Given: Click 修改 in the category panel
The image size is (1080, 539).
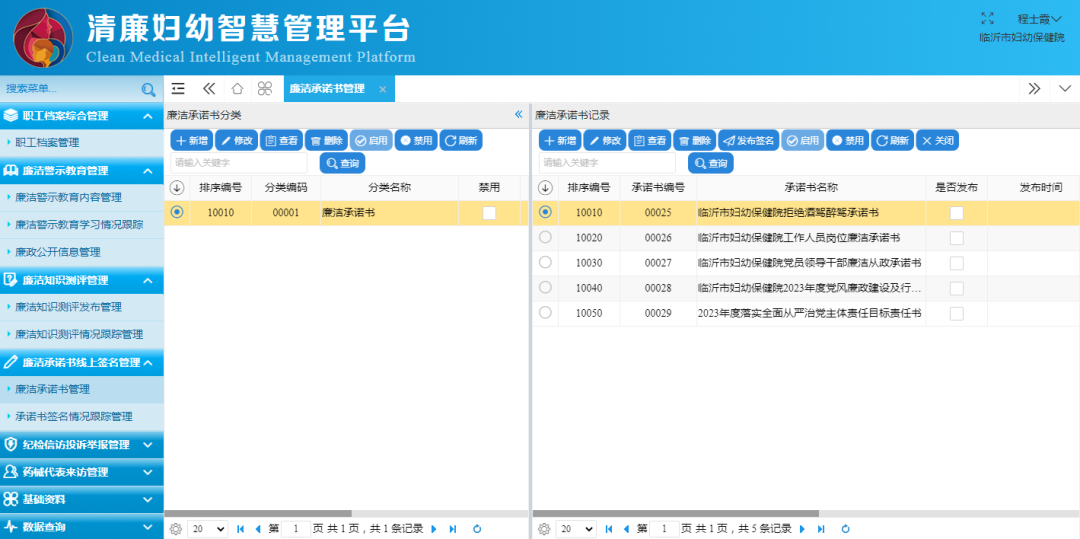Looking at the screenshot, I should (x=237, y=140).
